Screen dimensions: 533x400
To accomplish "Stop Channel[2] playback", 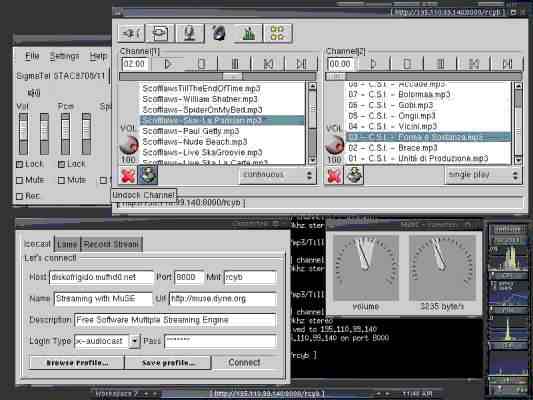I will pos(407,64).
